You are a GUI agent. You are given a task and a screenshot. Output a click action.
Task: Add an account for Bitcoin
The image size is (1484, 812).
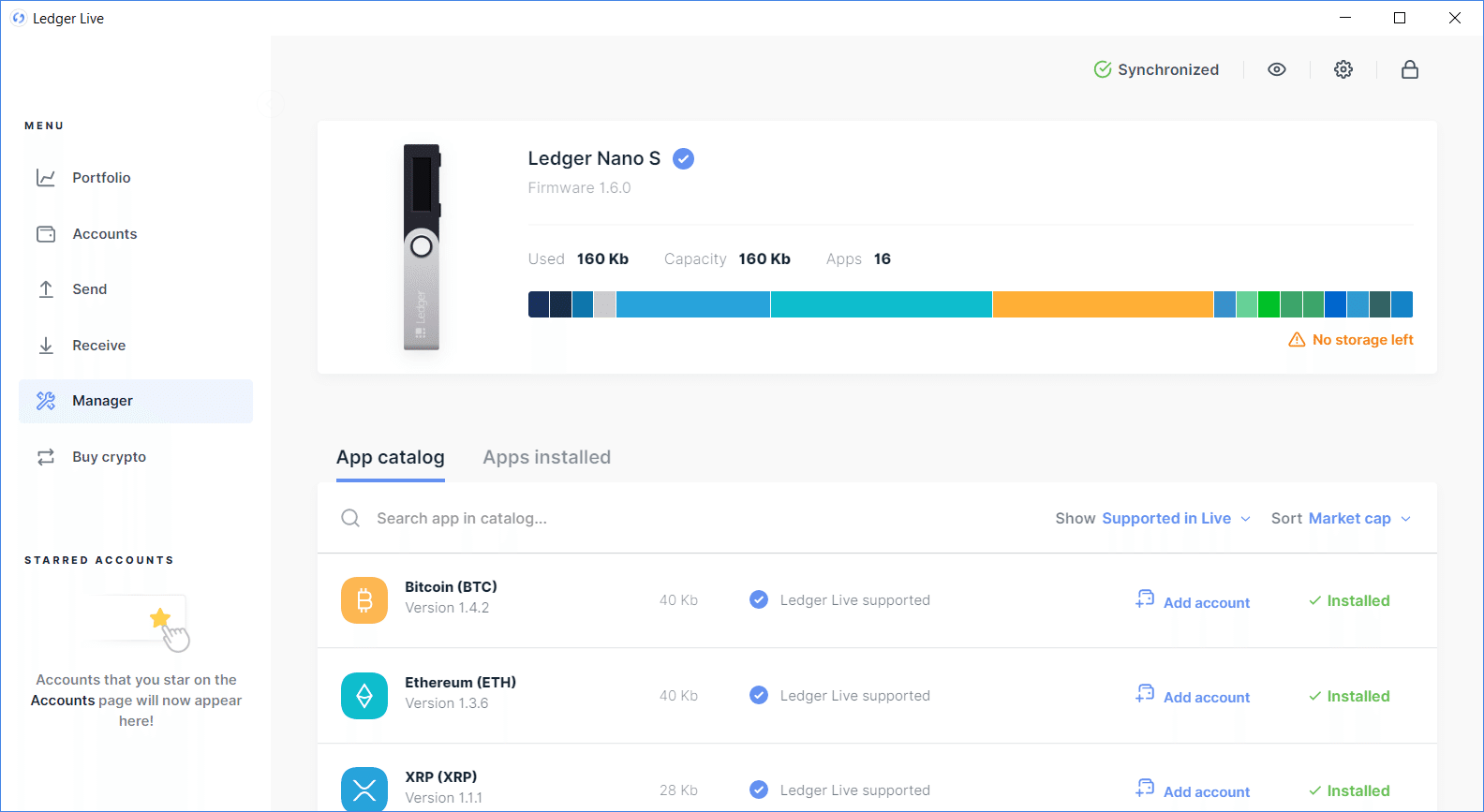coord(1193,601)
